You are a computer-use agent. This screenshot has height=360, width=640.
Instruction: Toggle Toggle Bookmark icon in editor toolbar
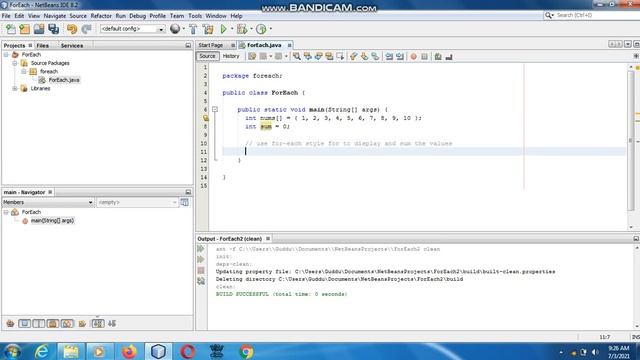click(375, 56)
